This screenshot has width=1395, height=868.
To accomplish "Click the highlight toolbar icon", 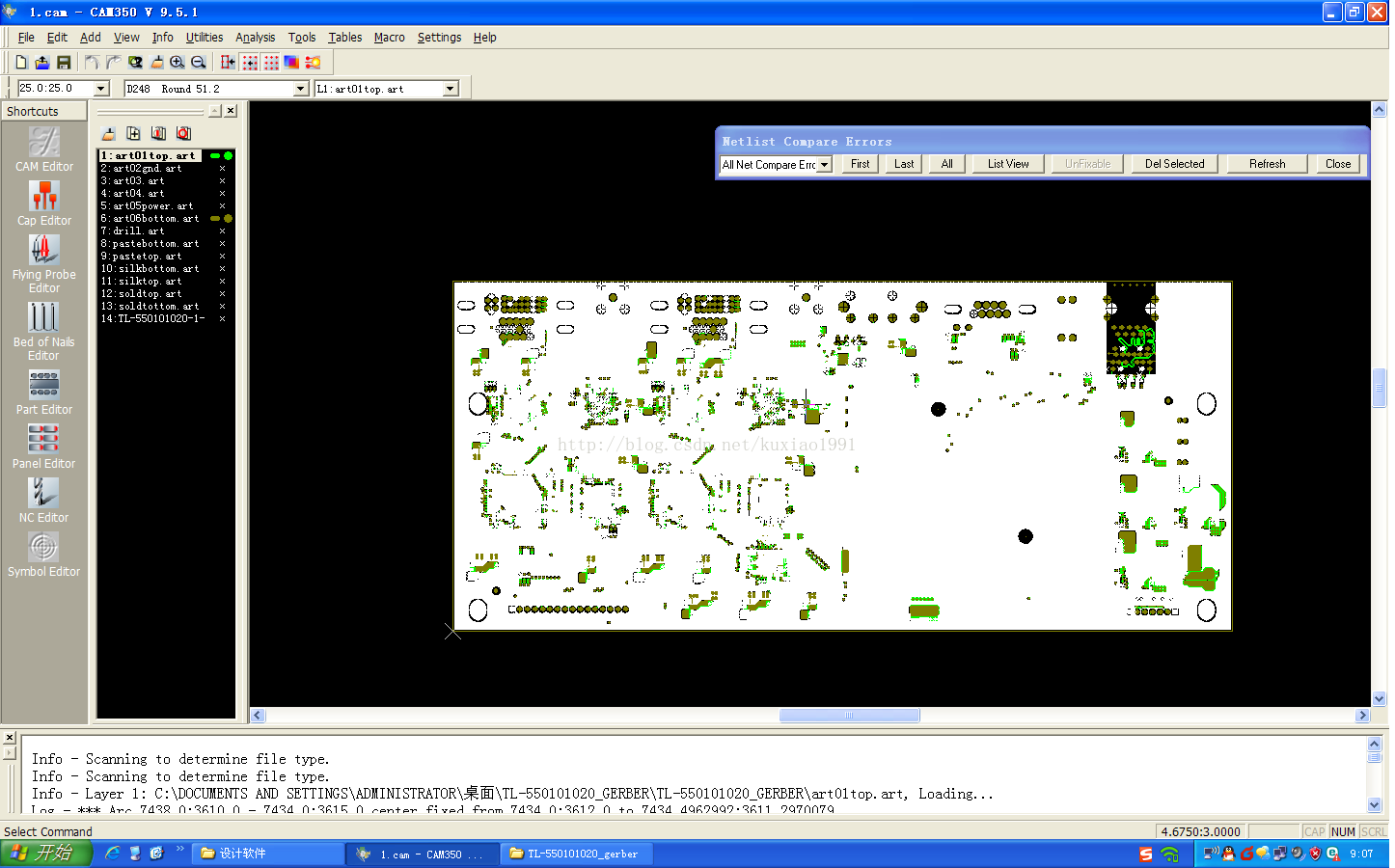I will click(313, 62).
